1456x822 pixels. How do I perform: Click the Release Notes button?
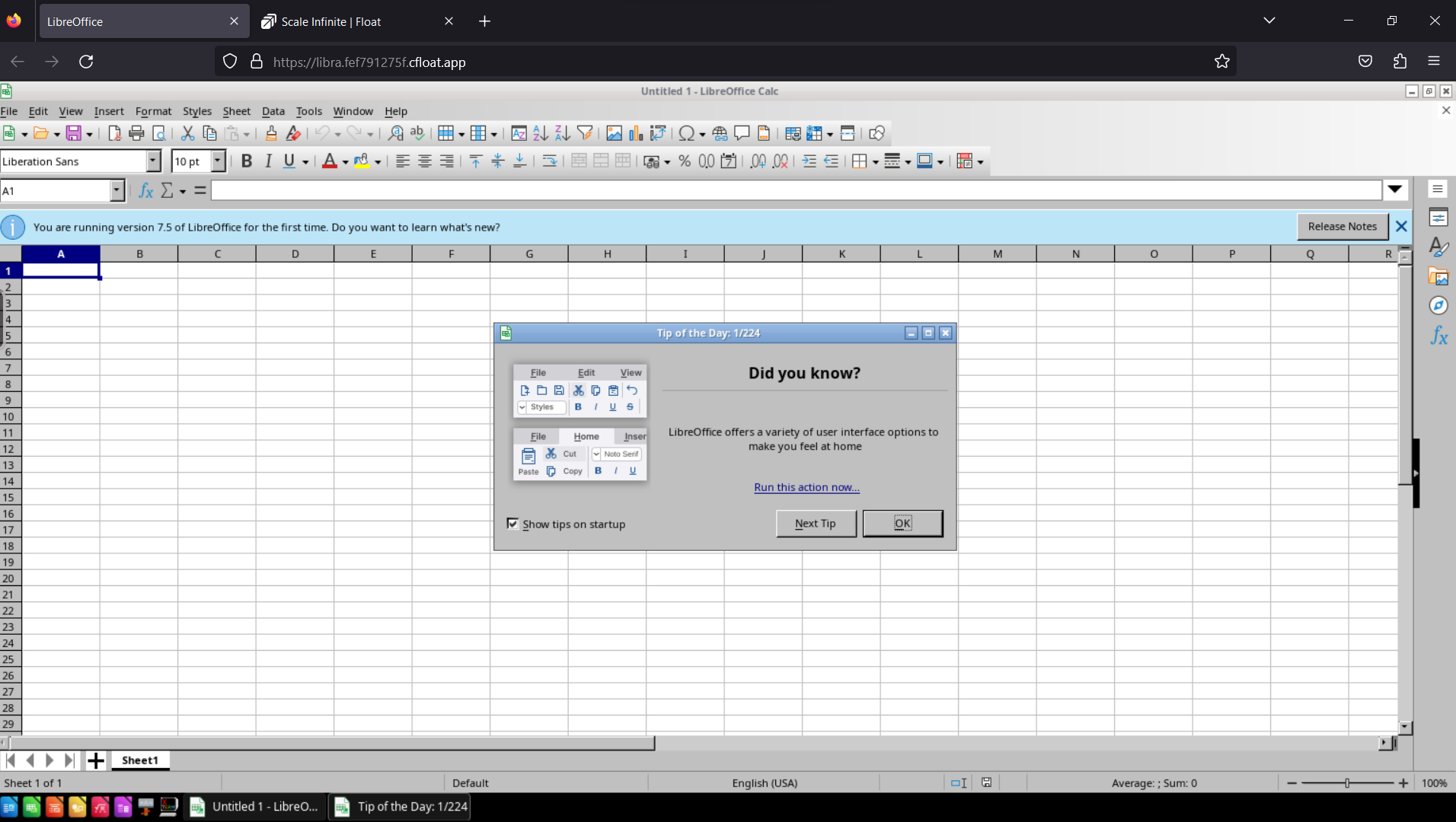pyautogui.click(x=1342, y=226)
